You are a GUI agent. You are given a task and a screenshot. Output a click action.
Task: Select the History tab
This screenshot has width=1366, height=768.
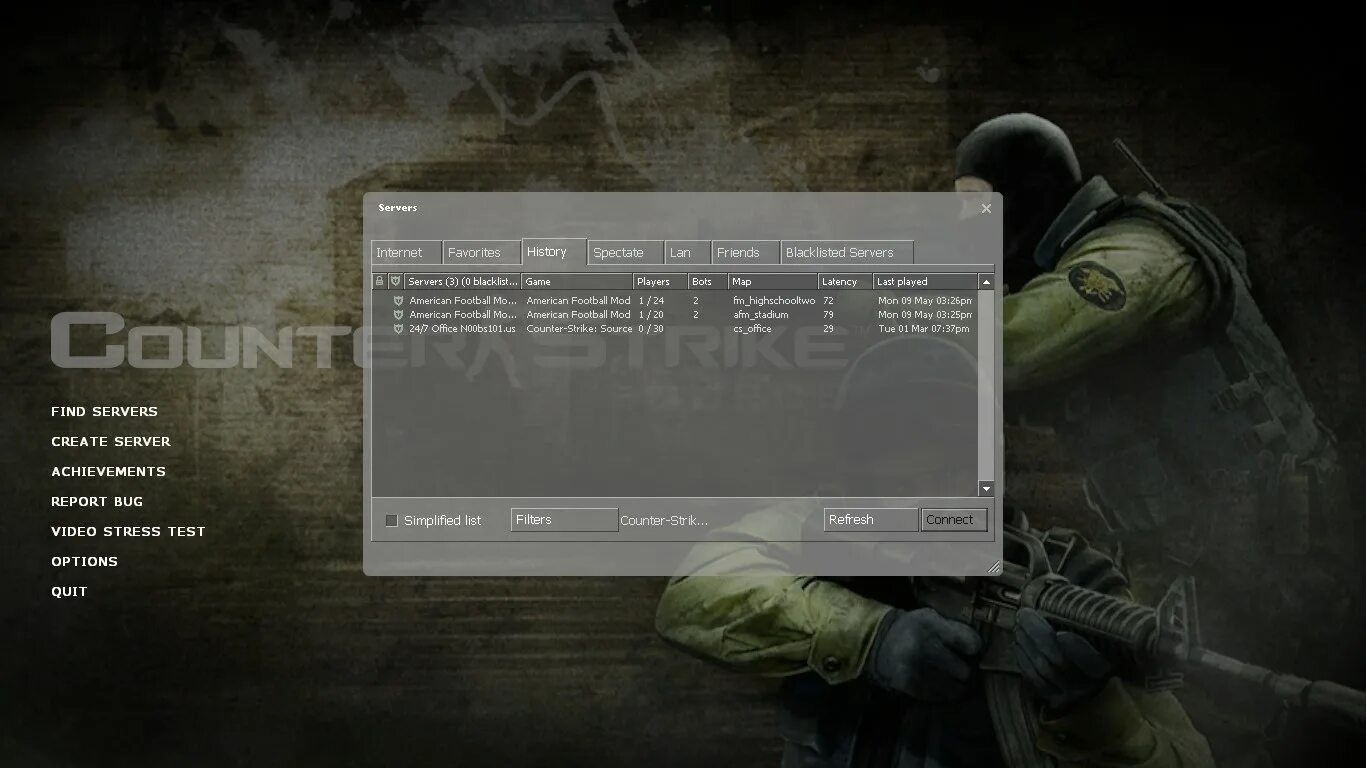[x=554, y=252]
